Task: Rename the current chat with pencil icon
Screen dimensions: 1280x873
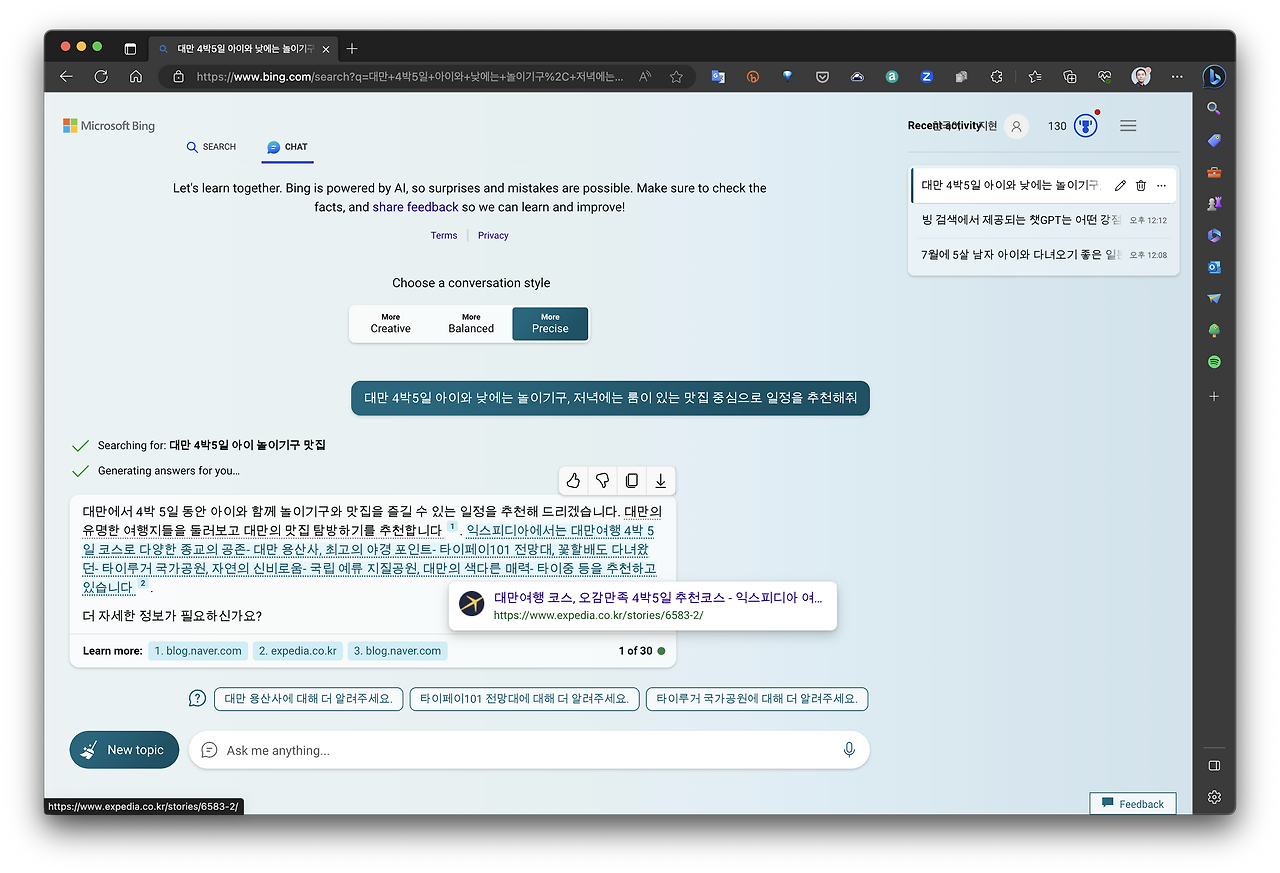Action: tap(1120, 185)
